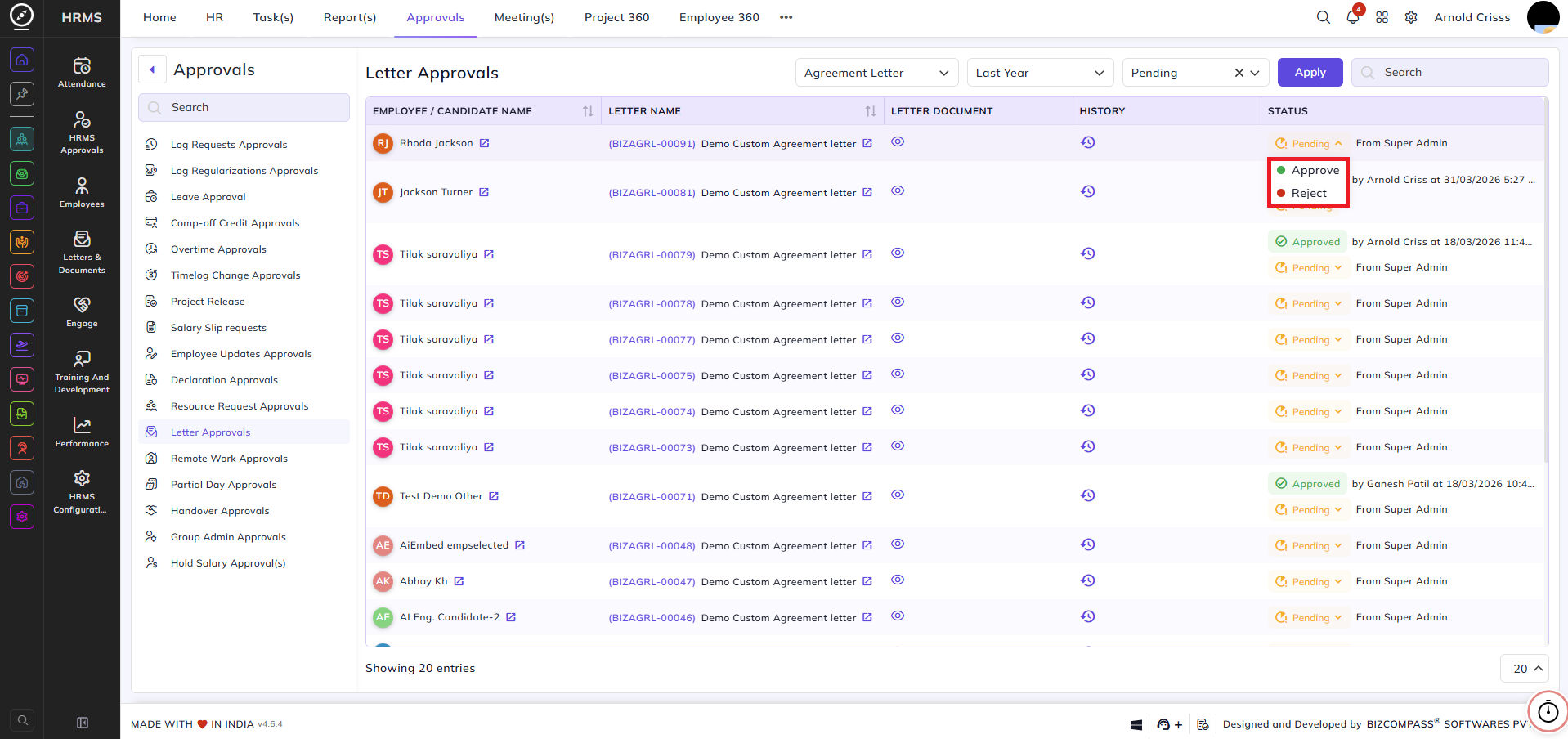Open the 20 entries per page dropdown

[1525, 668]
